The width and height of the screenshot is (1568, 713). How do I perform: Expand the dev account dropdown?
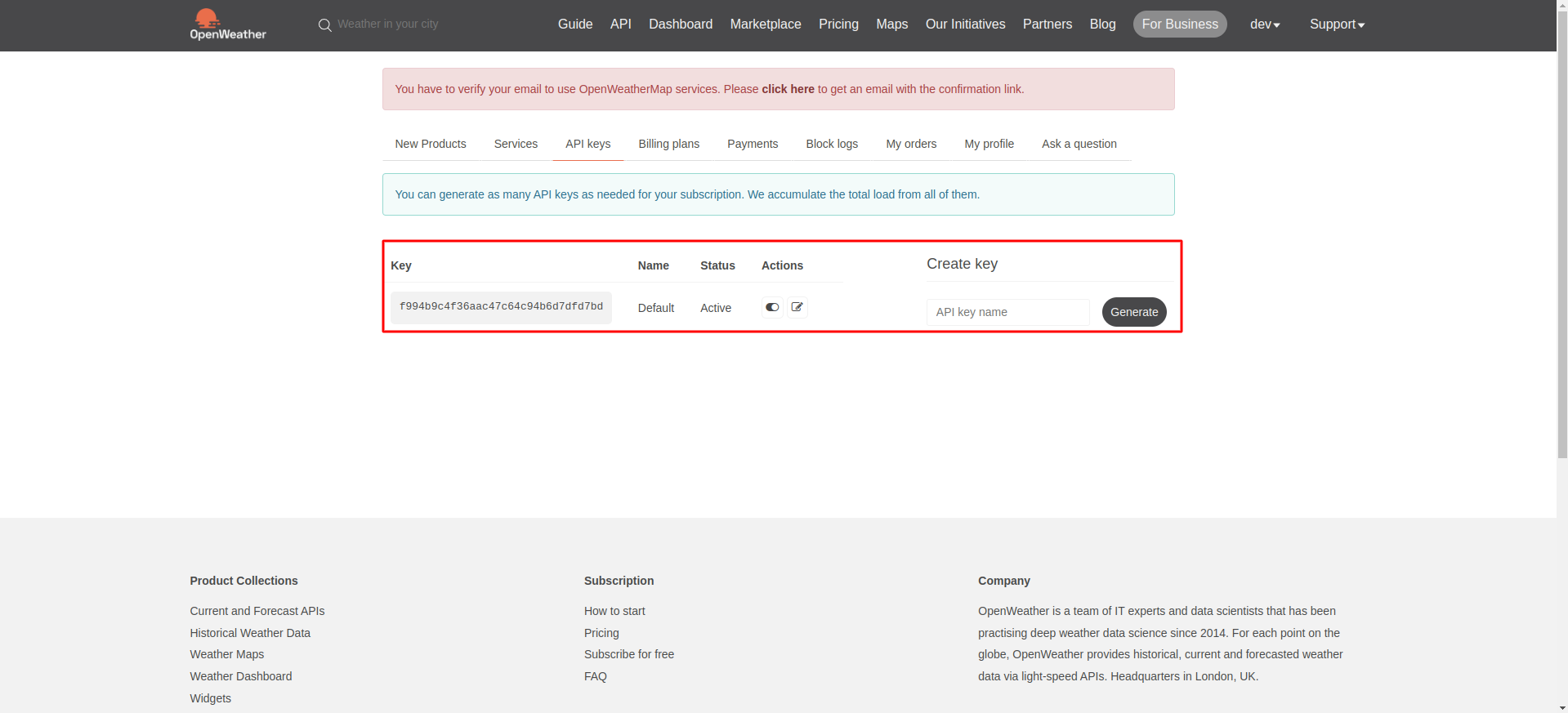[1265, 25]
